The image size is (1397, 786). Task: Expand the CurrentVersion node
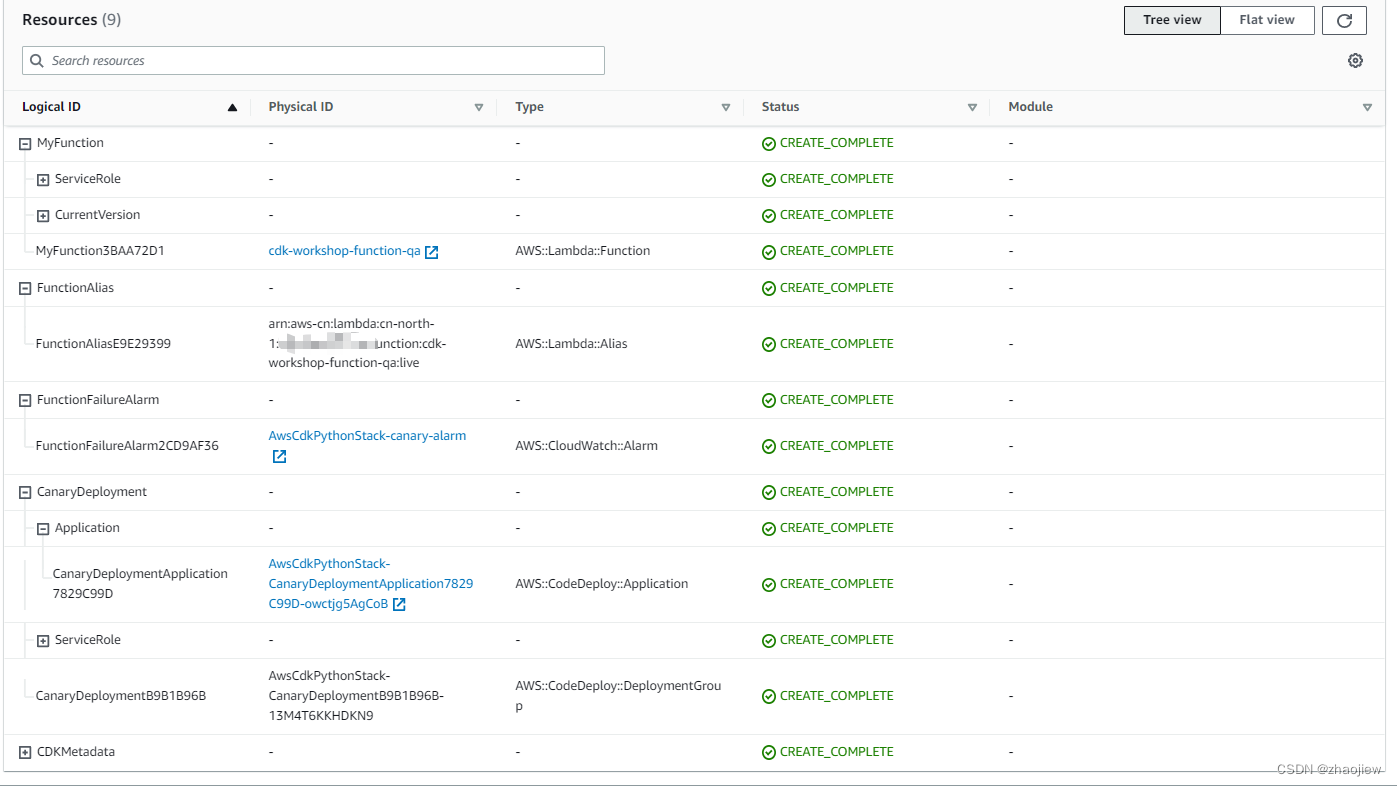tap(43, 216)
